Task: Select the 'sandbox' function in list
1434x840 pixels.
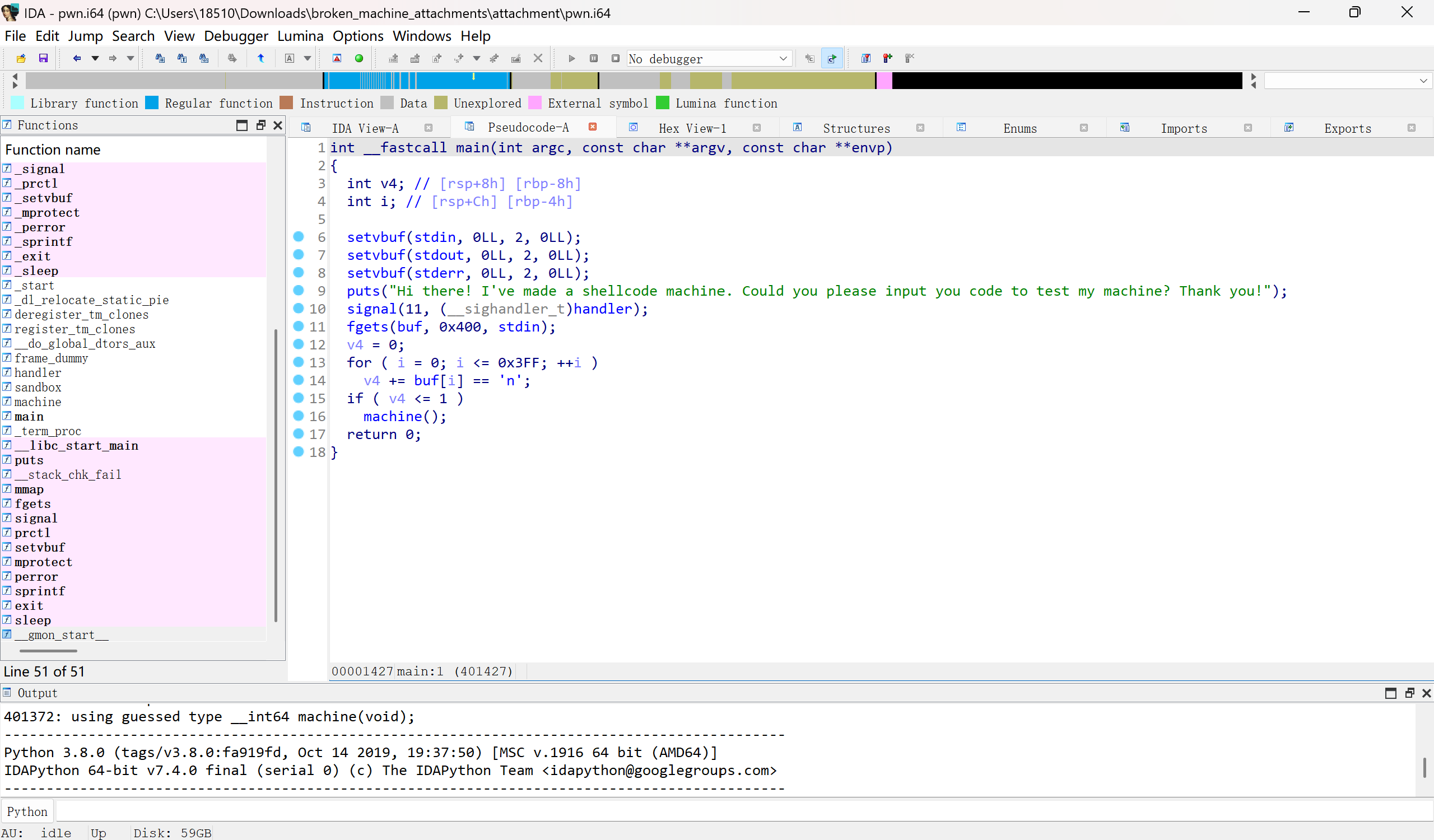Action: point(134,388)
